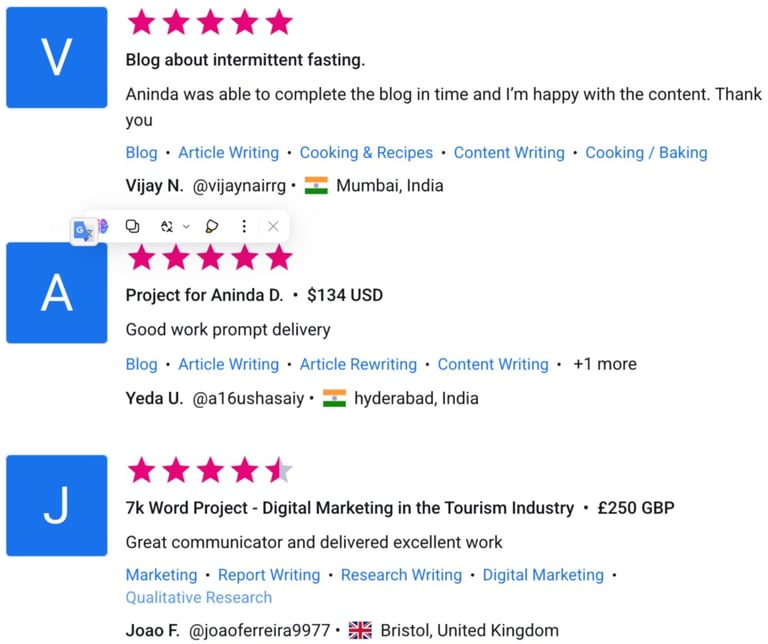Open the Qualitative Research tag
The width and height of the screenshot is (768, 644).
(x=199, y=597)
